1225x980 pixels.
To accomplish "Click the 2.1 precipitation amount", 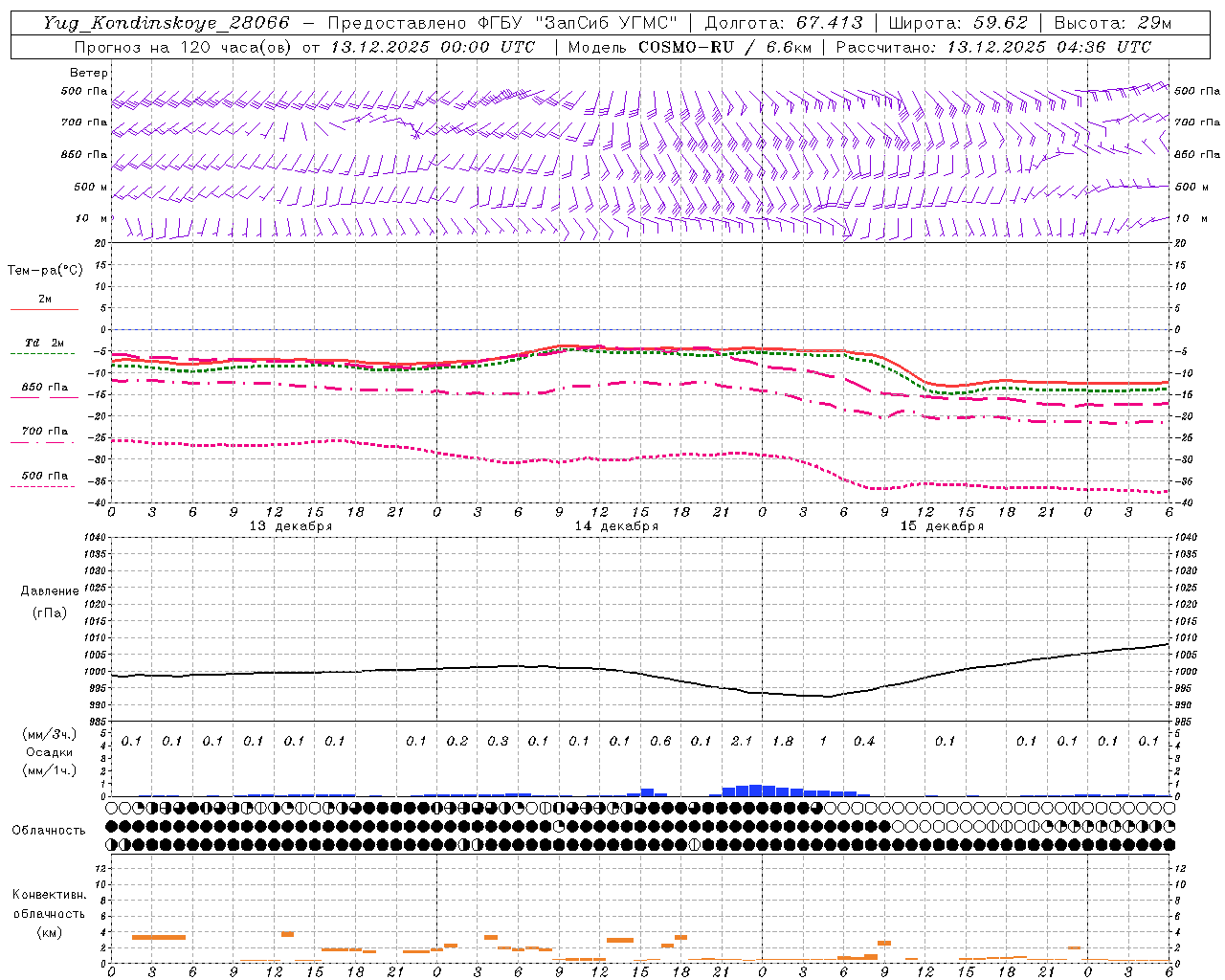I will point(741,742).
